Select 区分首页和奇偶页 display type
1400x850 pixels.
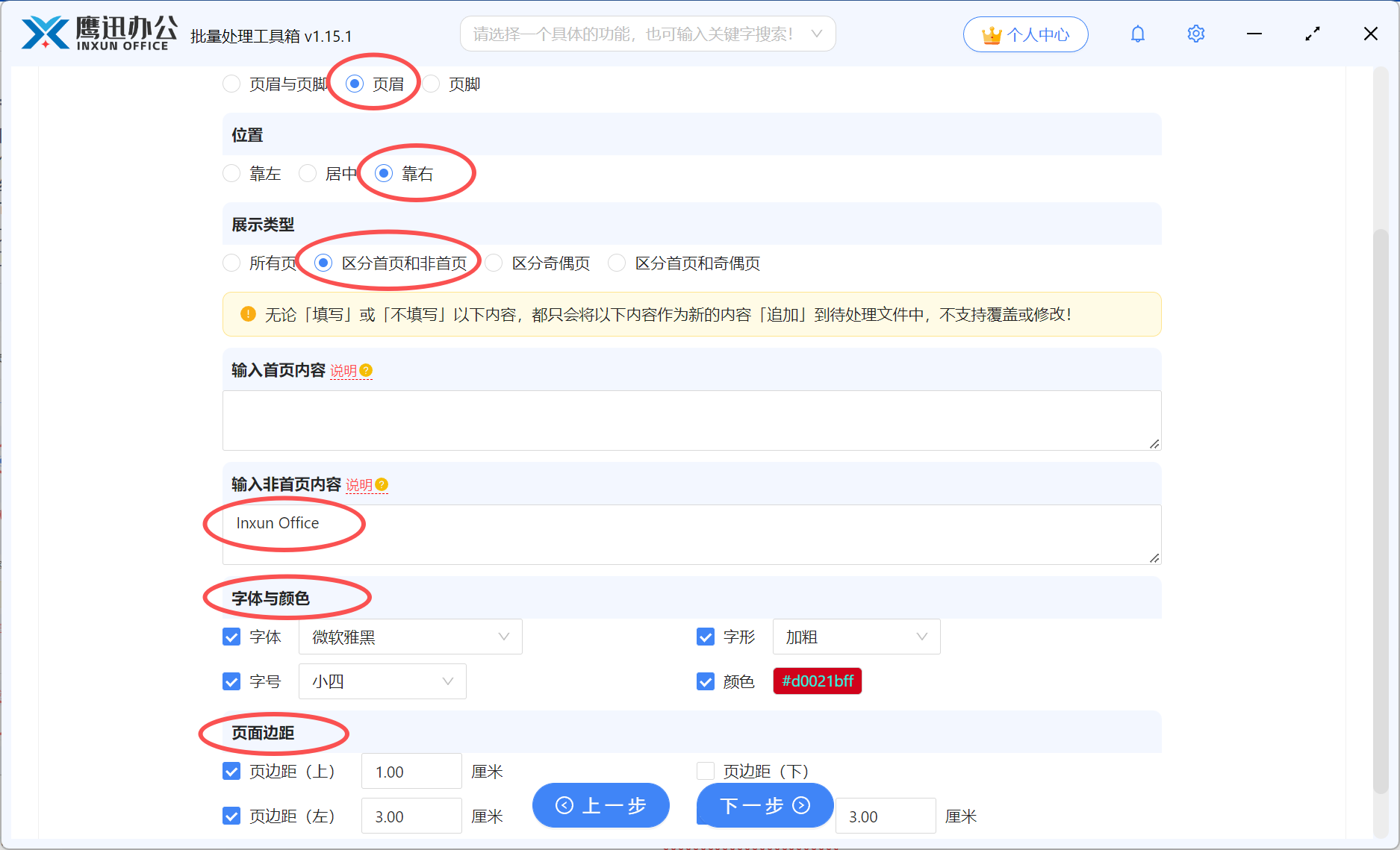(x=617, y=263)
